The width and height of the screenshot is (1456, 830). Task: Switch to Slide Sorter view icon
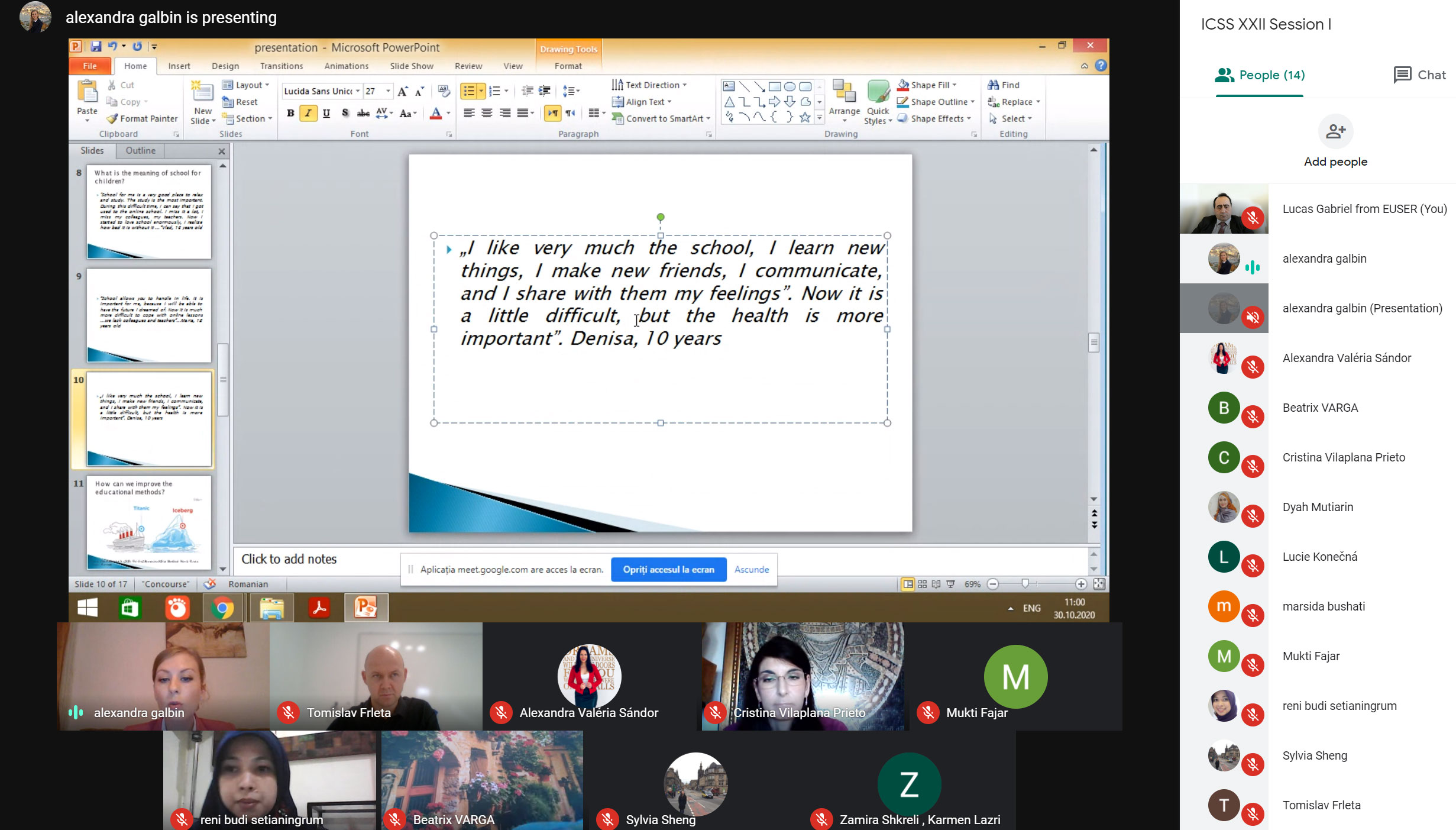[922, 584]
